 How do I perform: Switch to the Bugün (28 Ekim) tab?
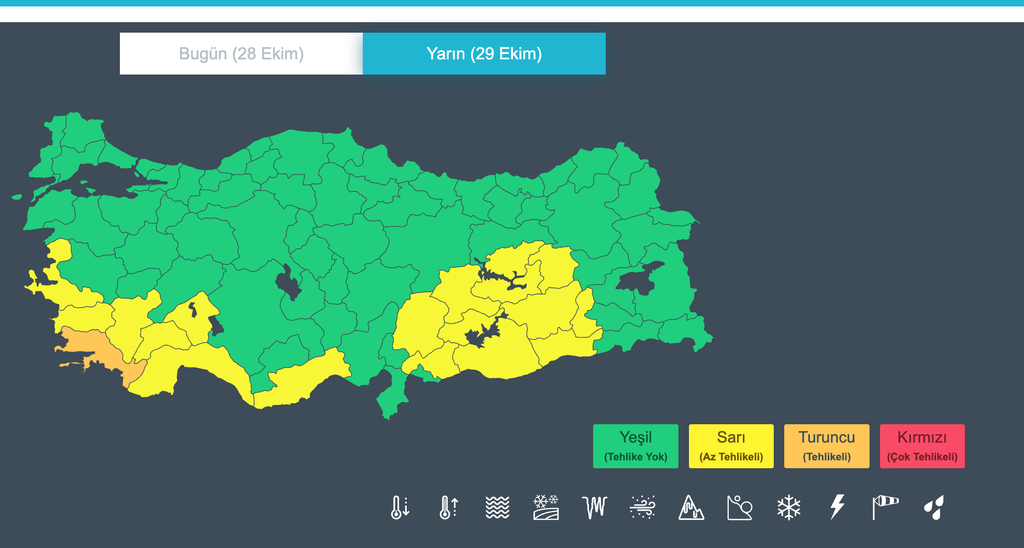241,54
